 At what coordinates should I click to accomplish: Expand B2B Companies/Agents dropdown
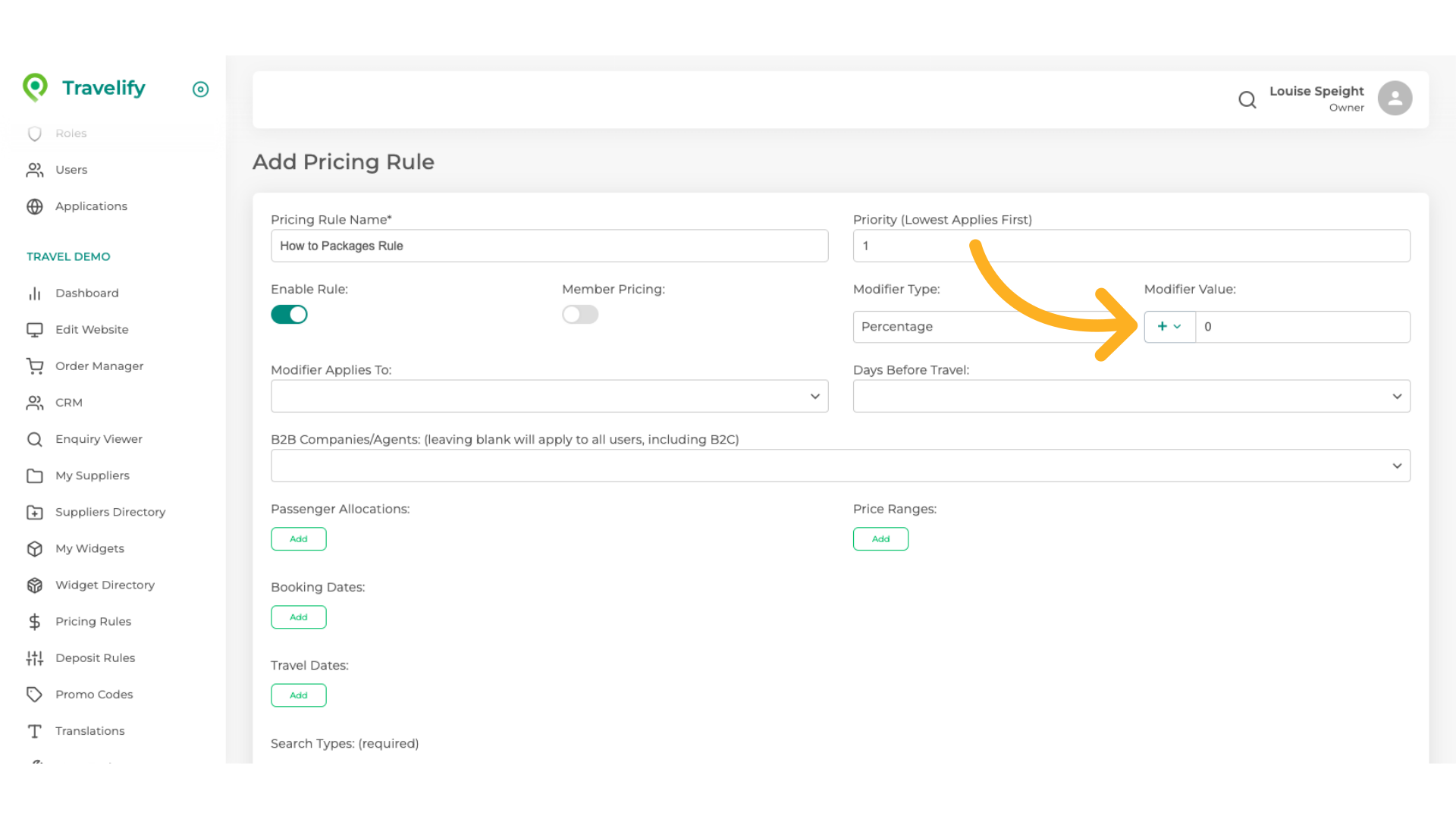tap(840, 466)
